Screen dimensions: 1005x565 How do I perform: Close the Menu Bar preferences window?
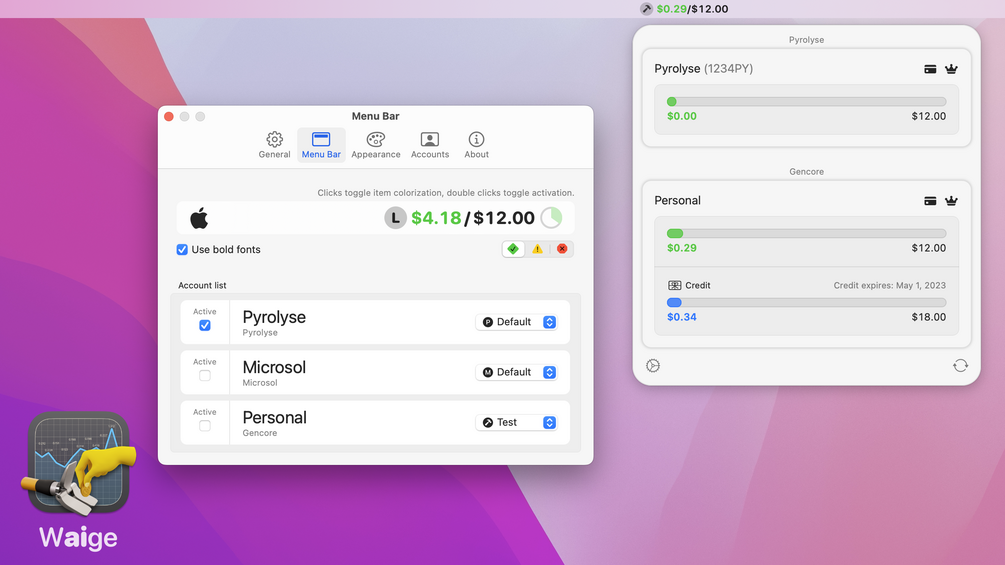pos(169,117)
